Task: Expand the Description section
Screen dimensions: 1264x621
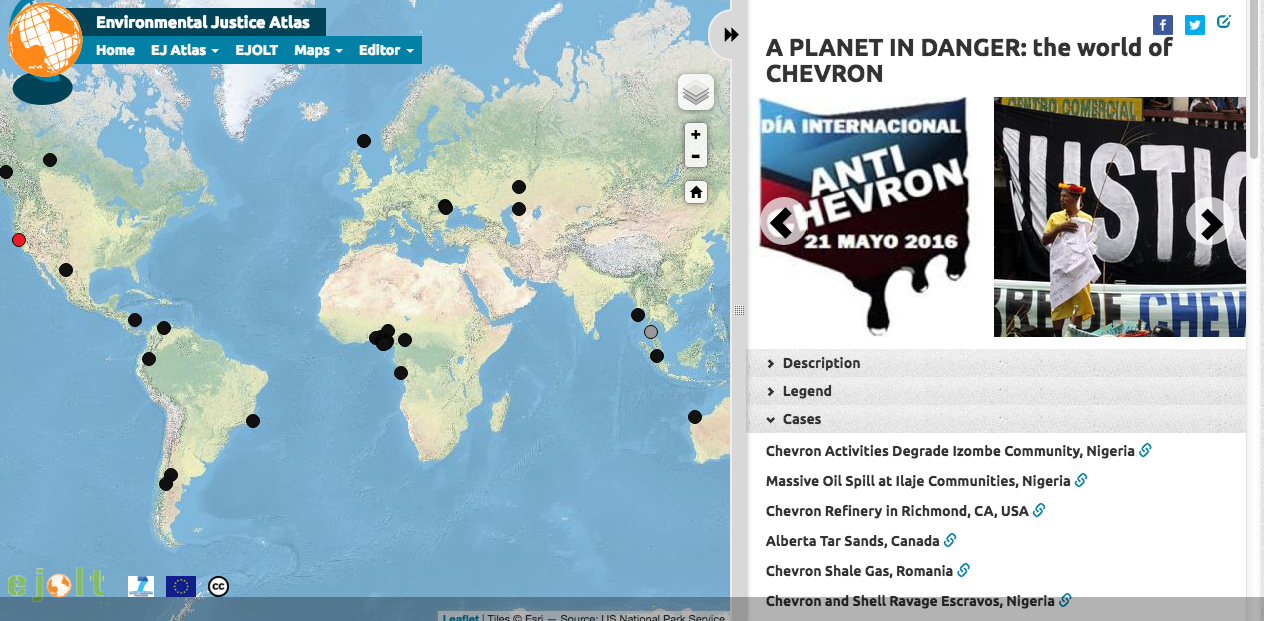Action: 821,363
